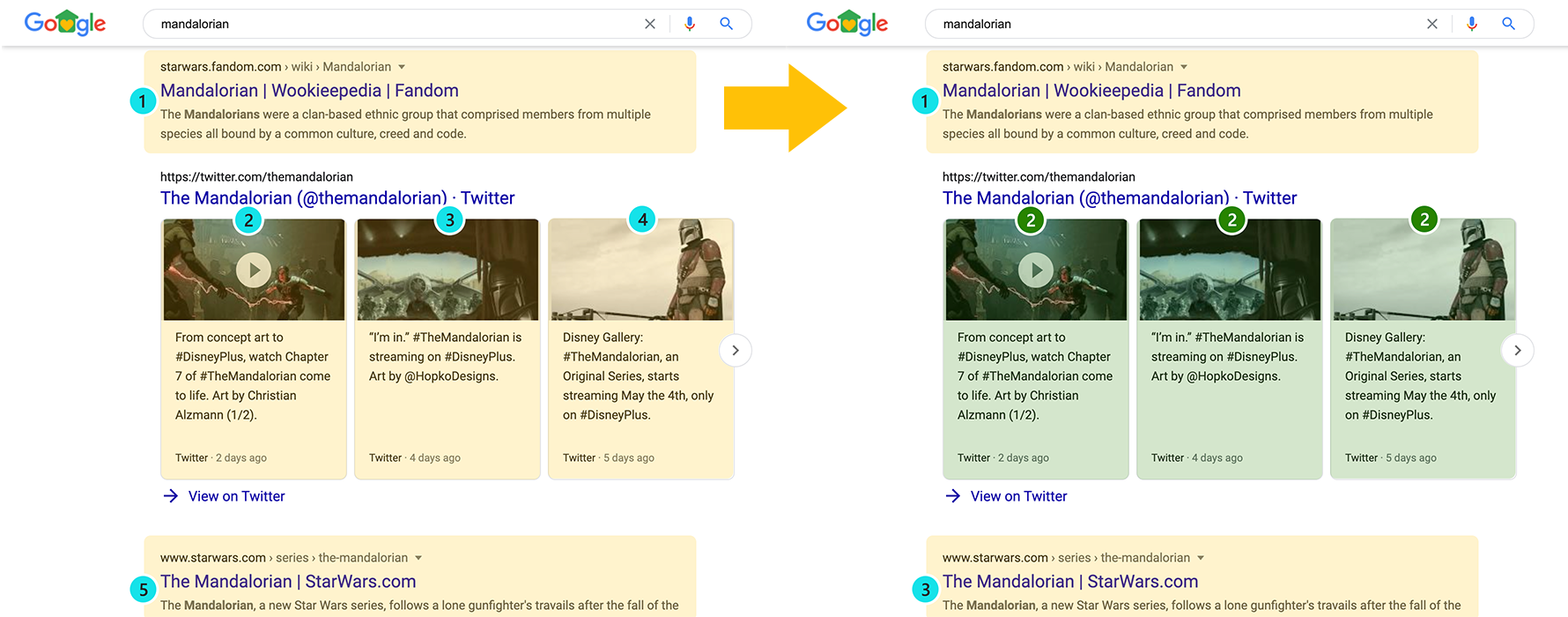Select the 'Disney Gallery:' tweet text on right page
Viewport: 1568px width, 617px height.
(1421, 376)
